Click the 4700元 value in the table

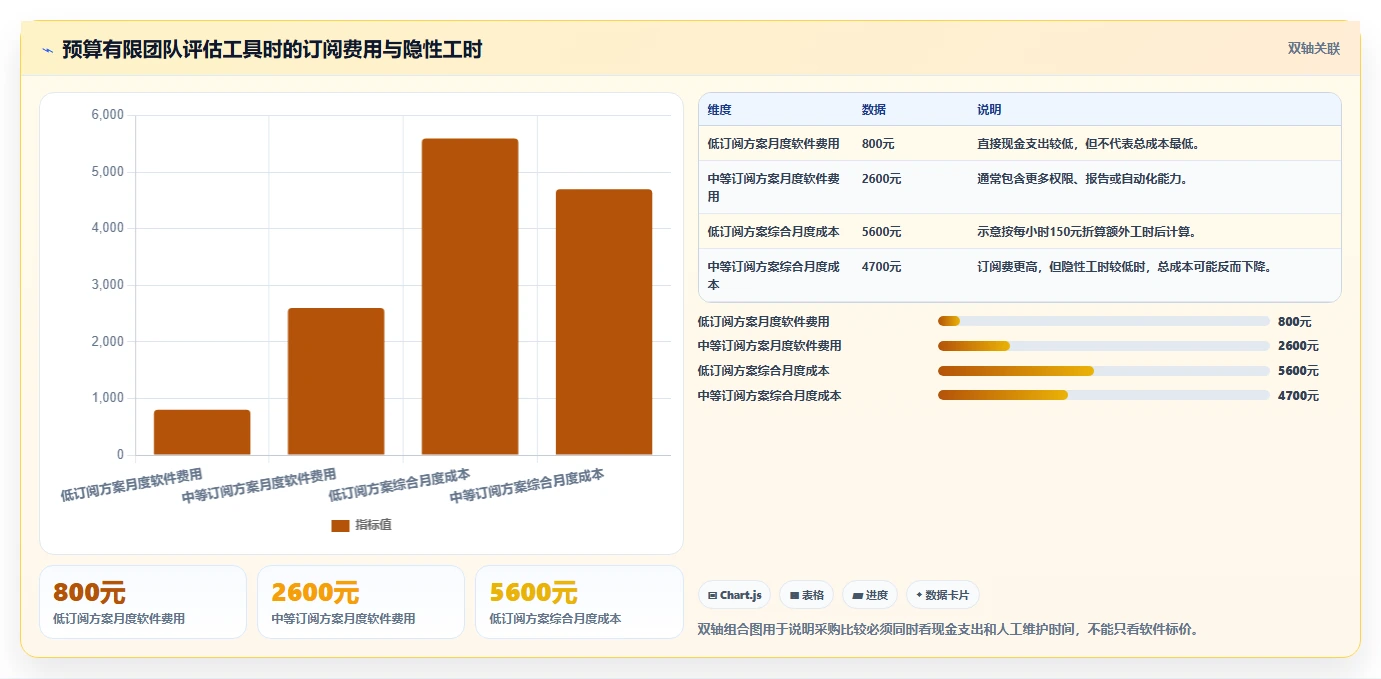click(881, 267)
